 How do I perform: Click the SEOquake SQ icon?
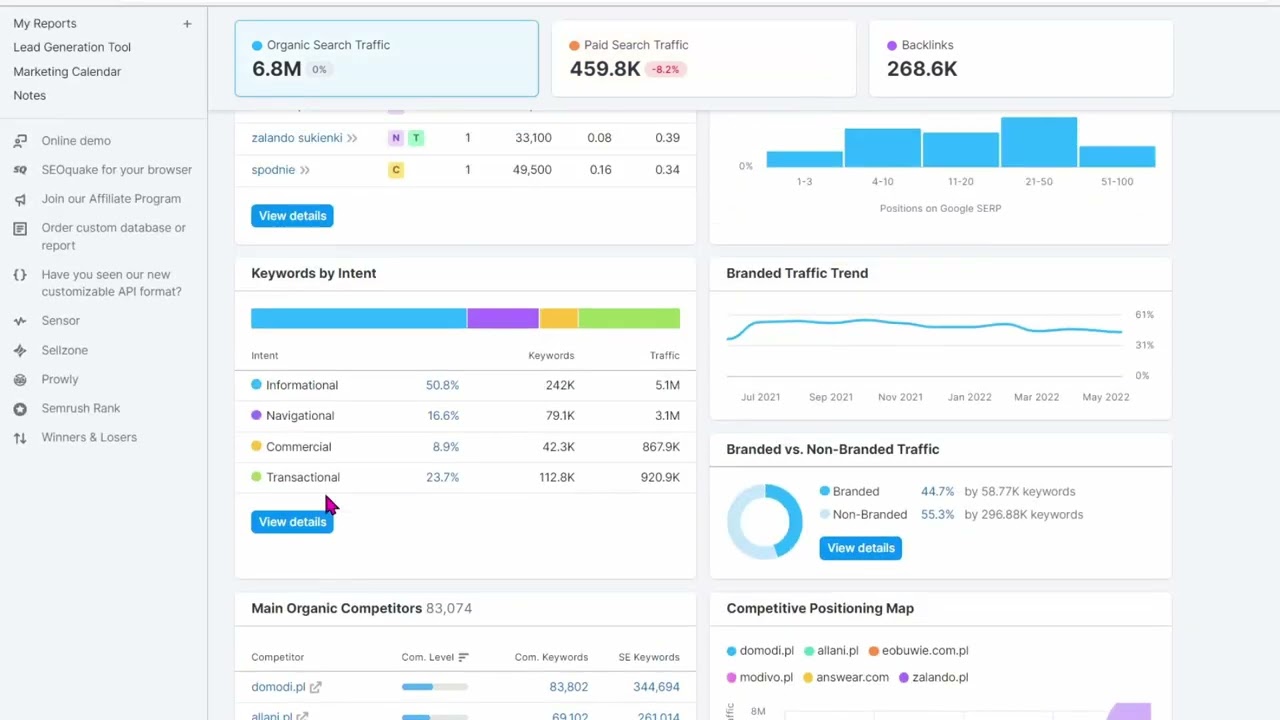point(20,170)
